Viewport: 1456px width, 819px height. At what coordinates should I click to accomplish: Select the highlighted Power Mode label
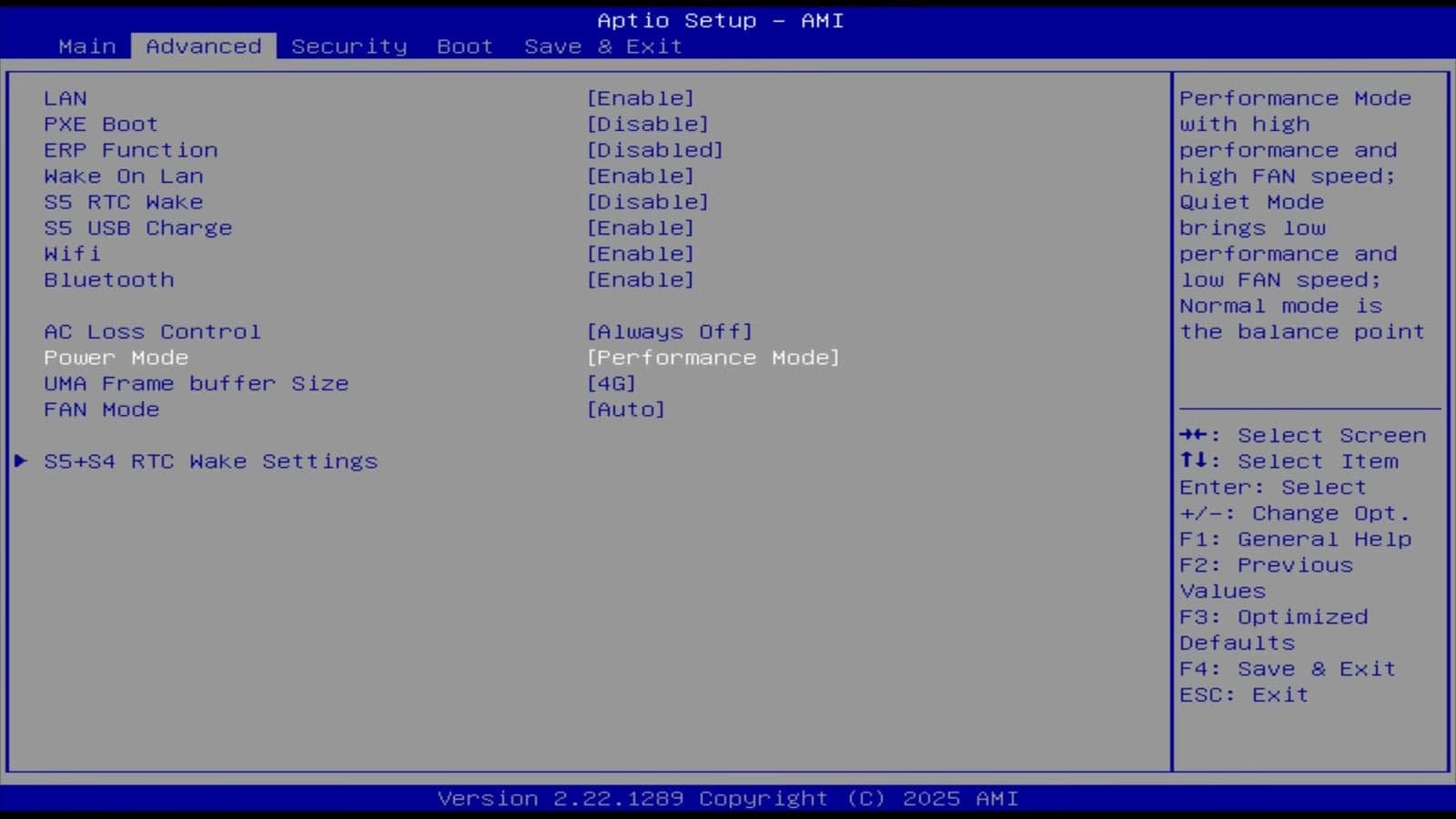pyautogui.click(x=116, y=358)
